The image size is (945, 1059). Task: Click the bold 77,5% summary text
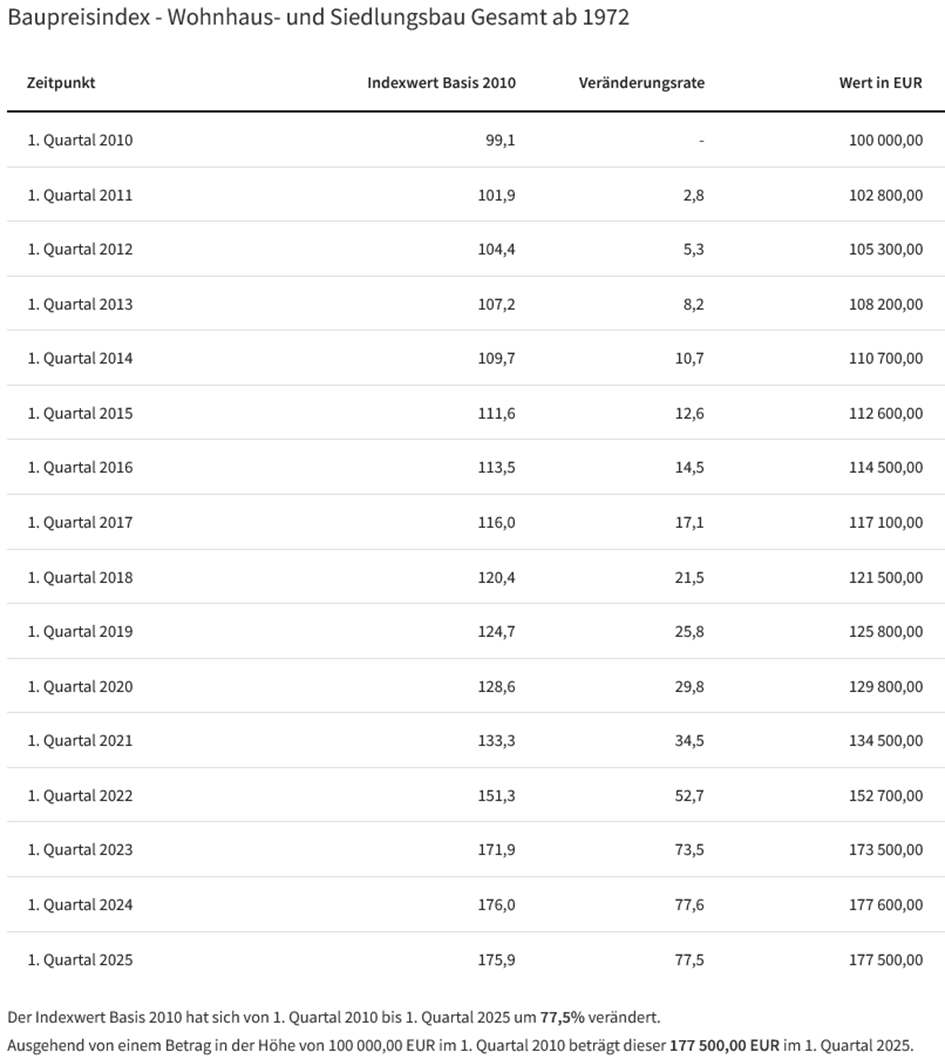[562, 1017]
